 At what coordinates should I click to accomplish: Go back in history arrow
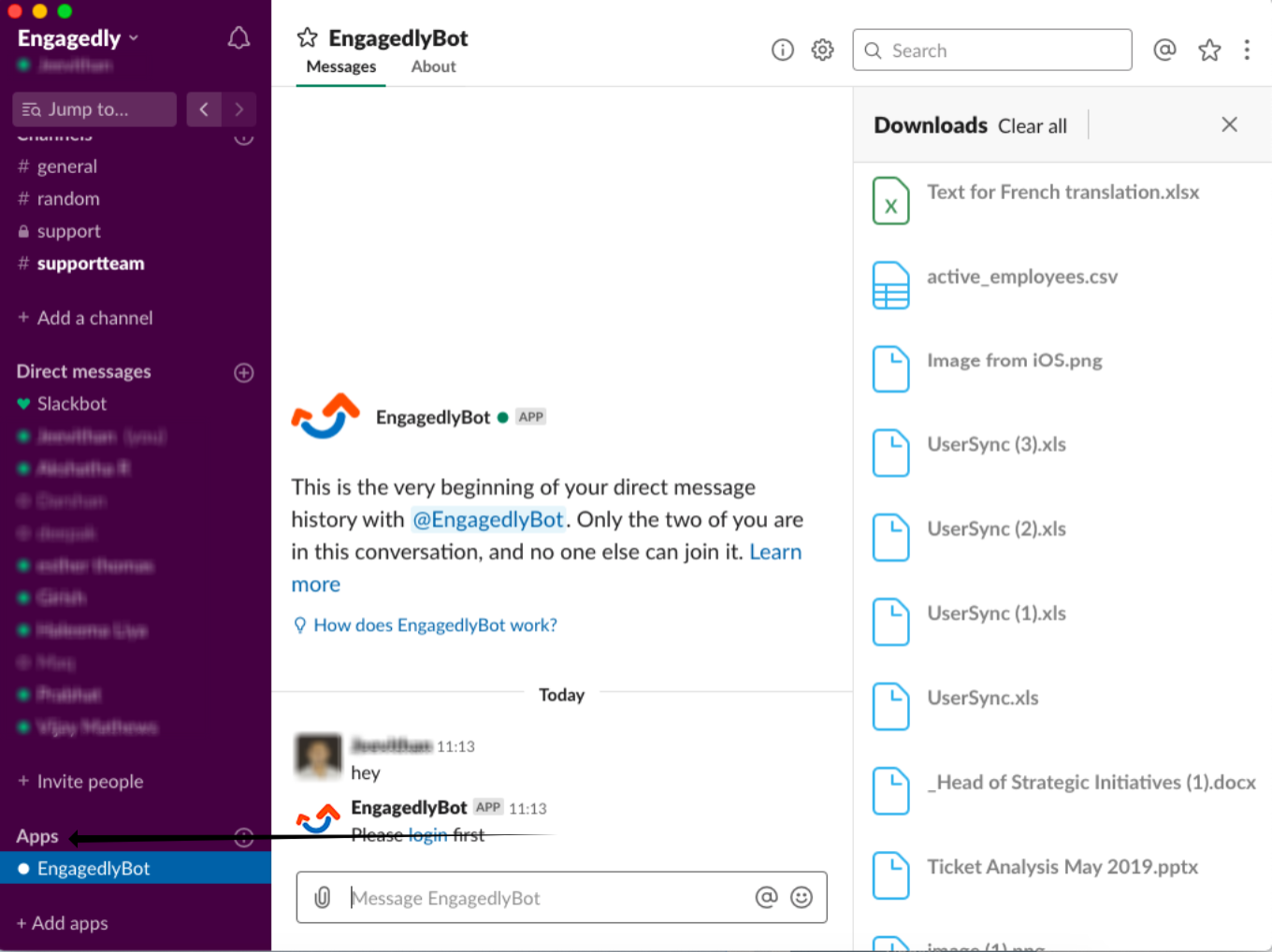tap(204, 109)
